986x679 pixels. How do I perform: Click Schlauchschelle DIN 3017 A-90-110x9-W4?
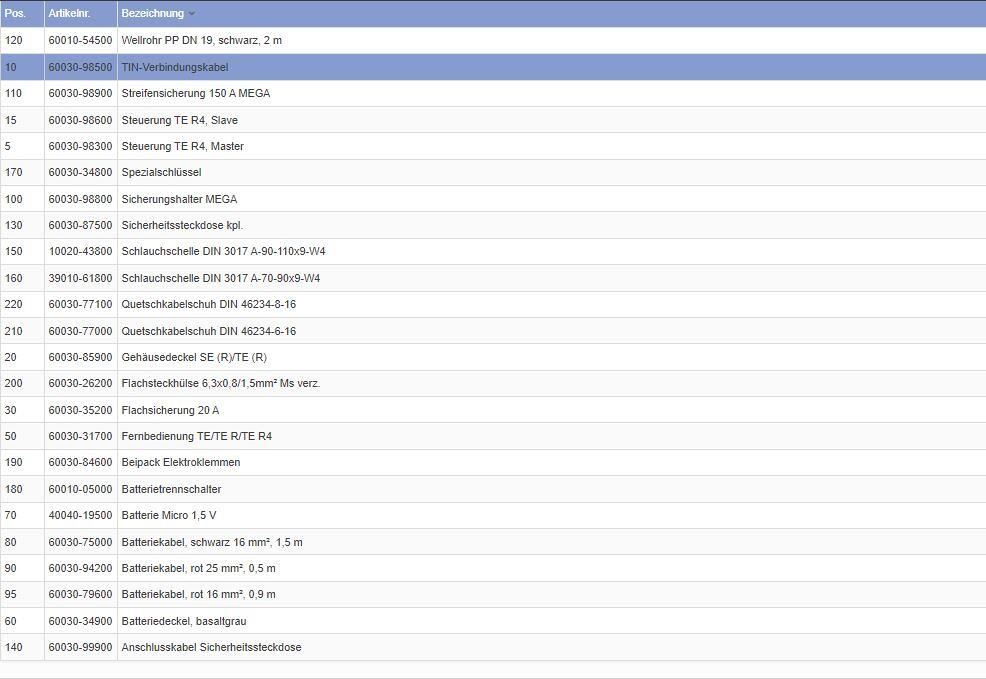tap(223, 251)
